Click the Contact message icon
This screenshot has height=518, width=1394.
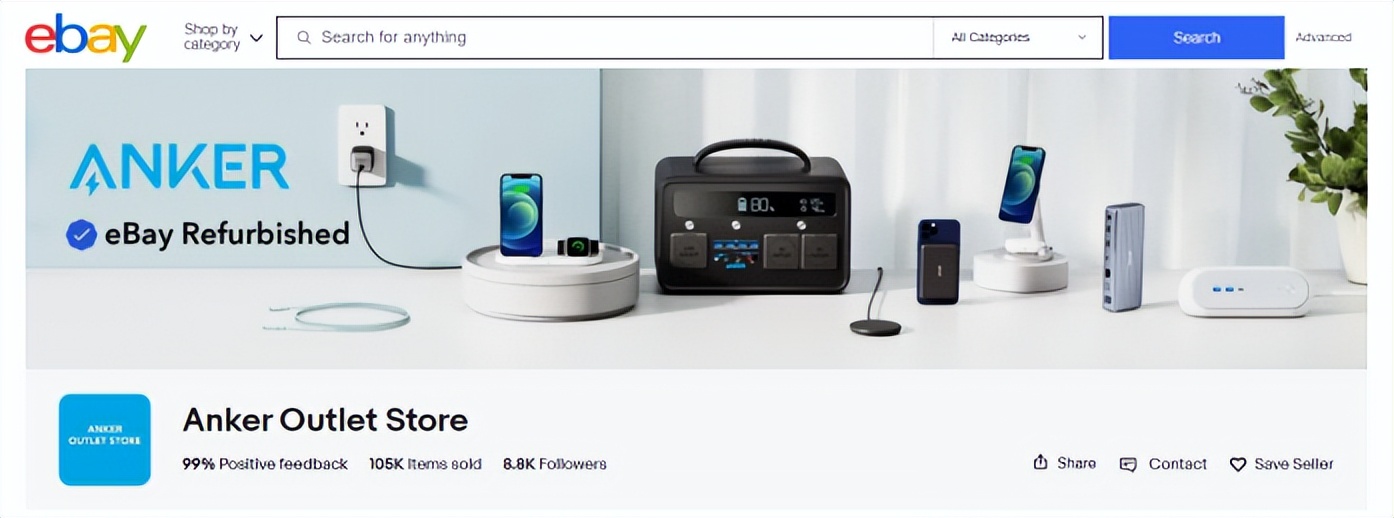pyautogui.click(x=1128, y=464)
